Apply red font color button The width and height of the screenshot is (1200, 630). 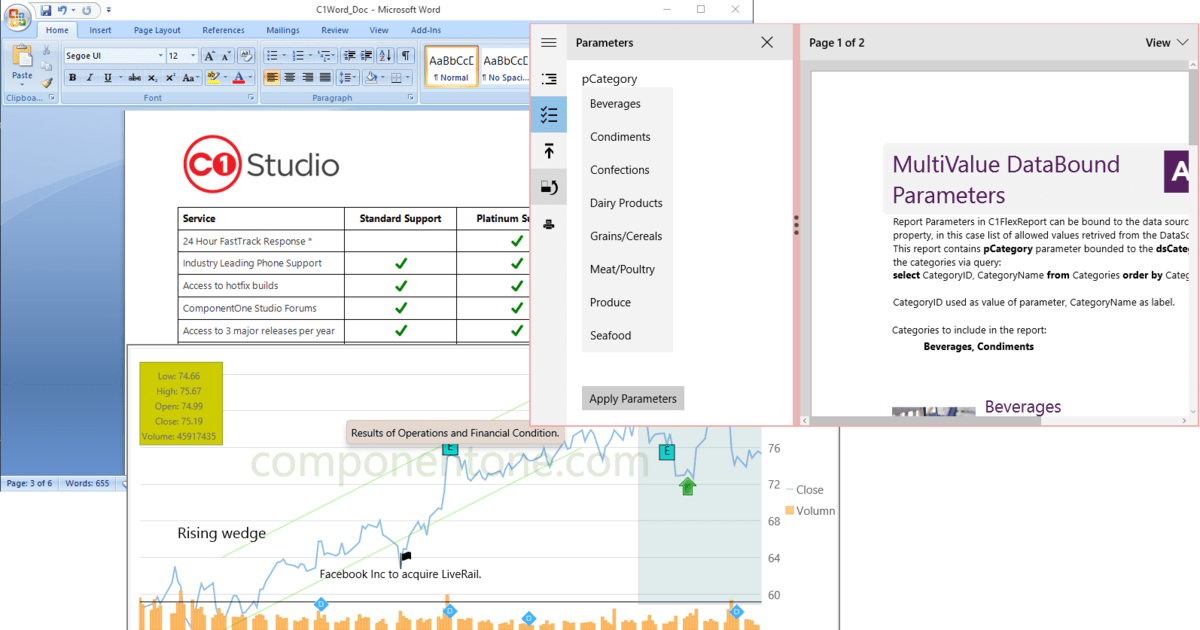coord(238,77)
